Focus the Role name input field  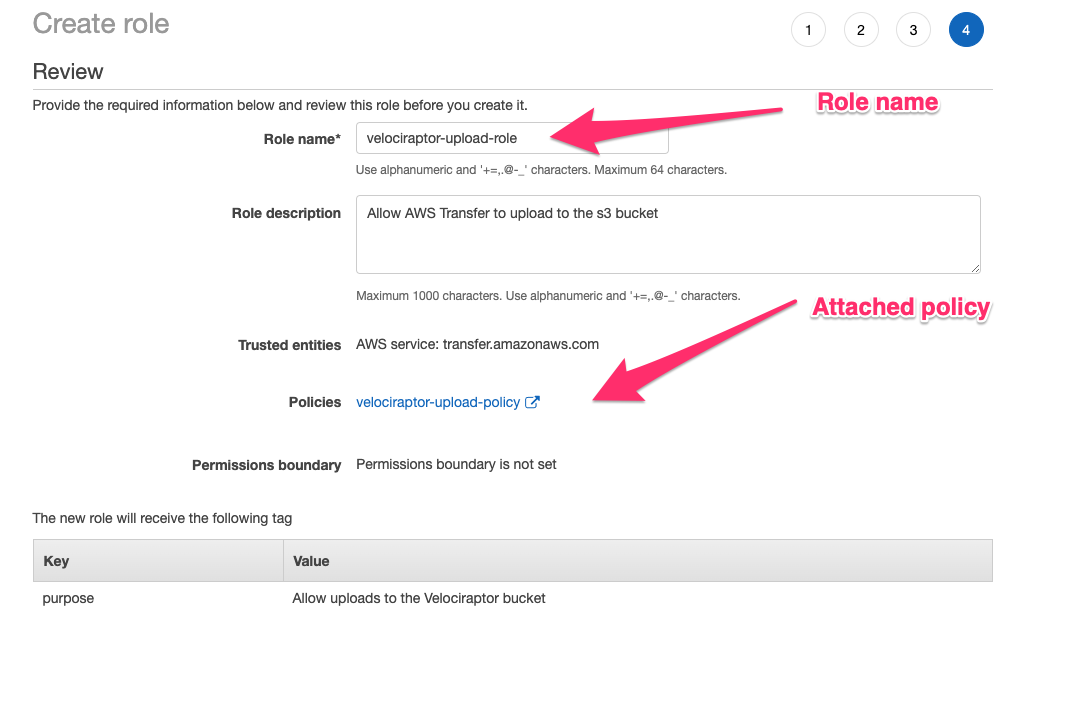[x=511, y=139]
